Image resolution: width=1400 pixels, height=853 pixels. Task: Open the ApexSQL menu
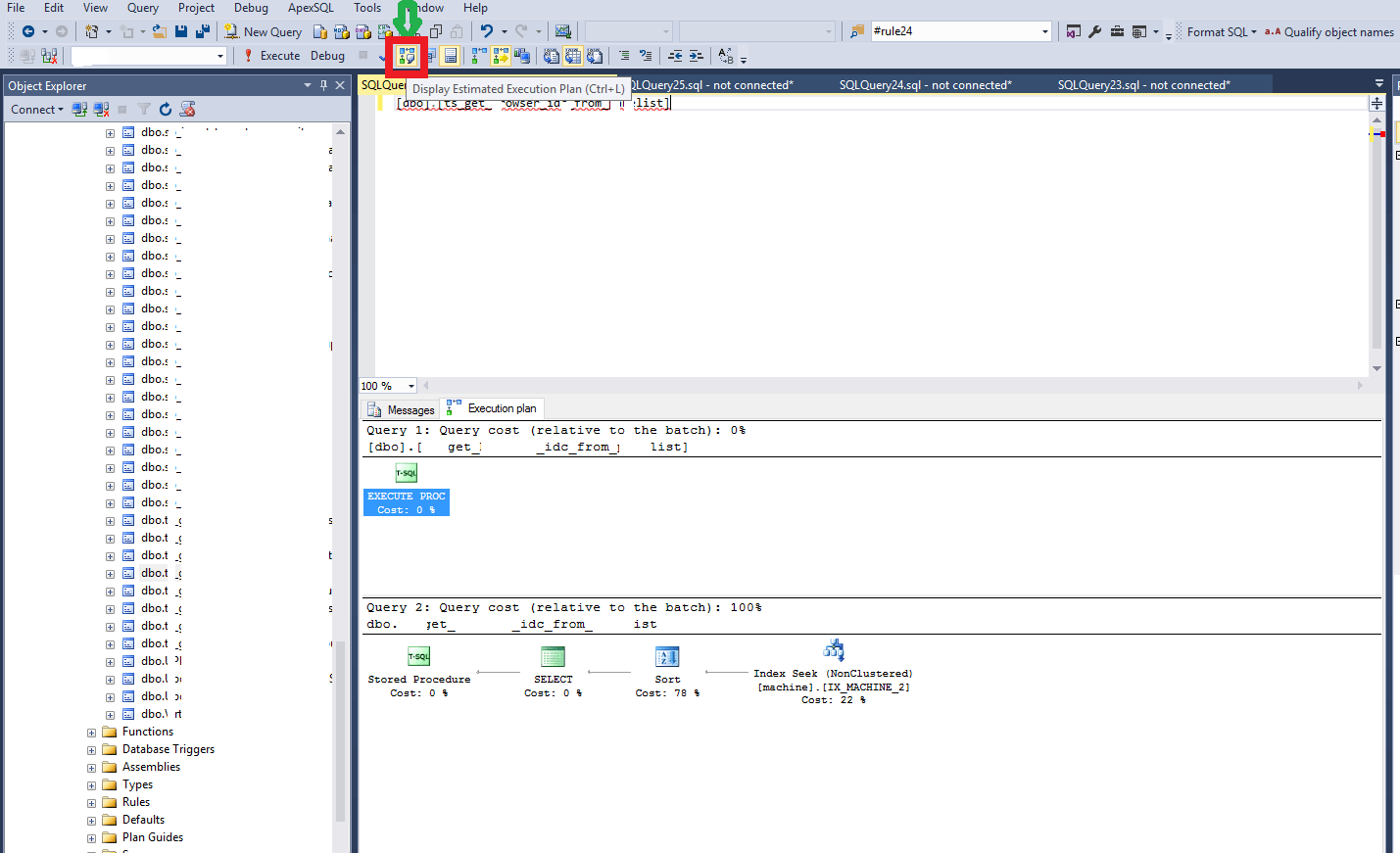[x=311, y=8]
